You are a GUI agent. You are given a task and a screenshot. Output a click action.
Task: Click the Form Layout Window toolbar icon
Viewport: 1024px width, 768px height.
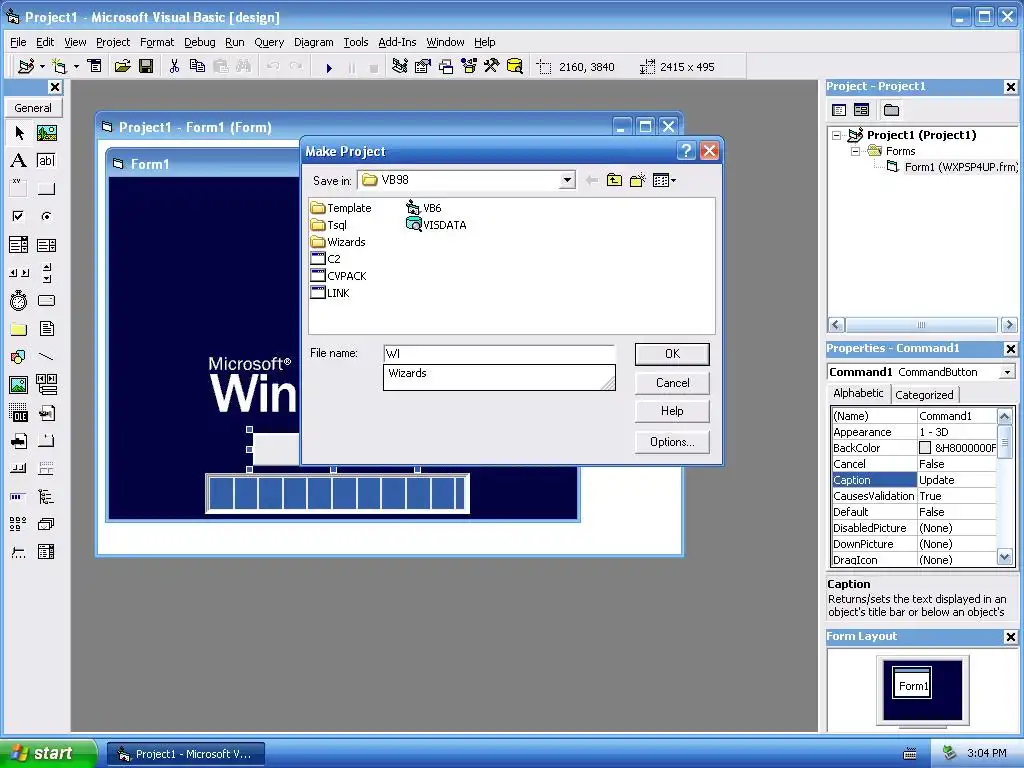[x=446, y=66]
